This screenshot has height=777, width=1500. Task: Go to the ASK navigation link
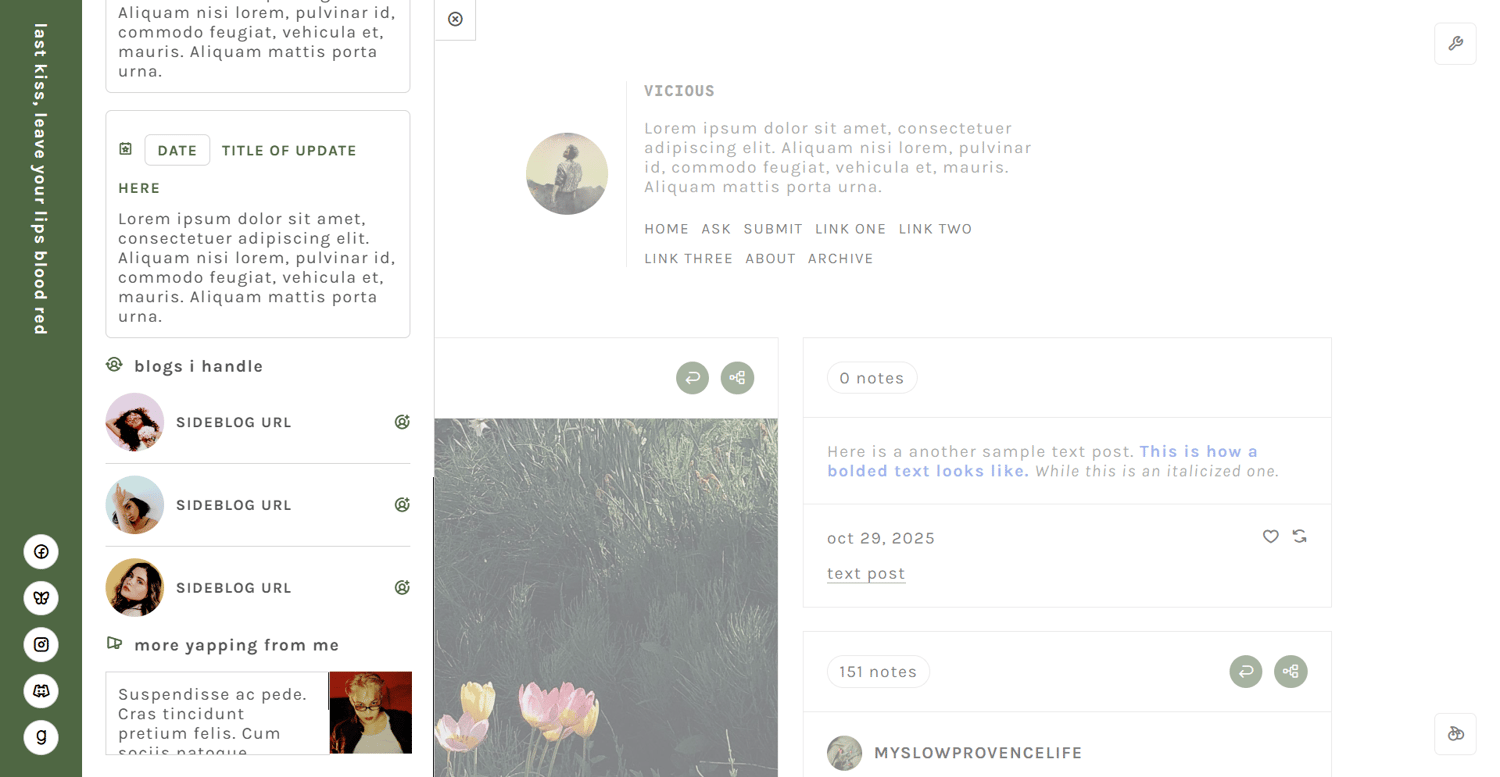point(716,229)
